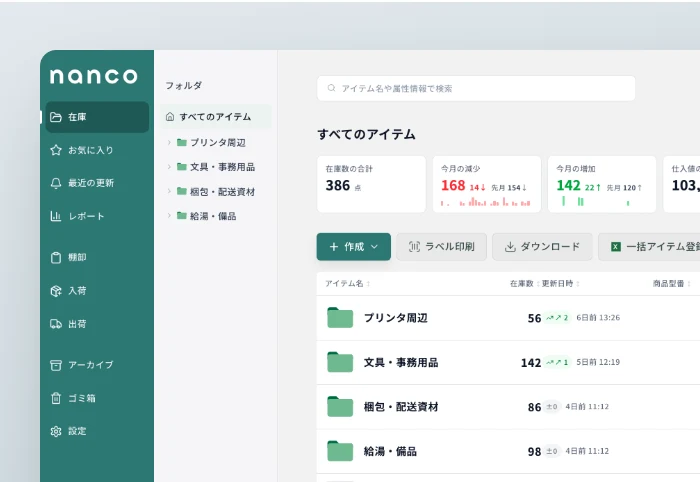Click the nanco logo
This screenshot has height=482, width=700.
[x=93, y=76]
